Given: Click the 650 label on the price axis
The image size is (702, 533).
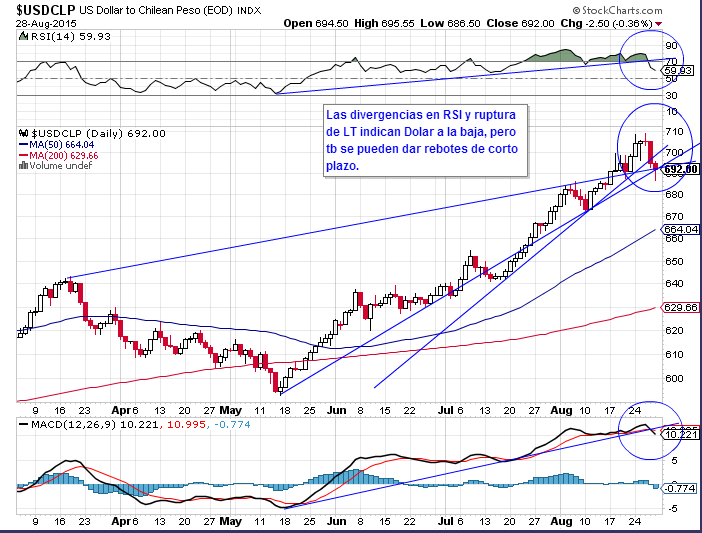Looking at the screenshot, I should click(x=674, y=261).
